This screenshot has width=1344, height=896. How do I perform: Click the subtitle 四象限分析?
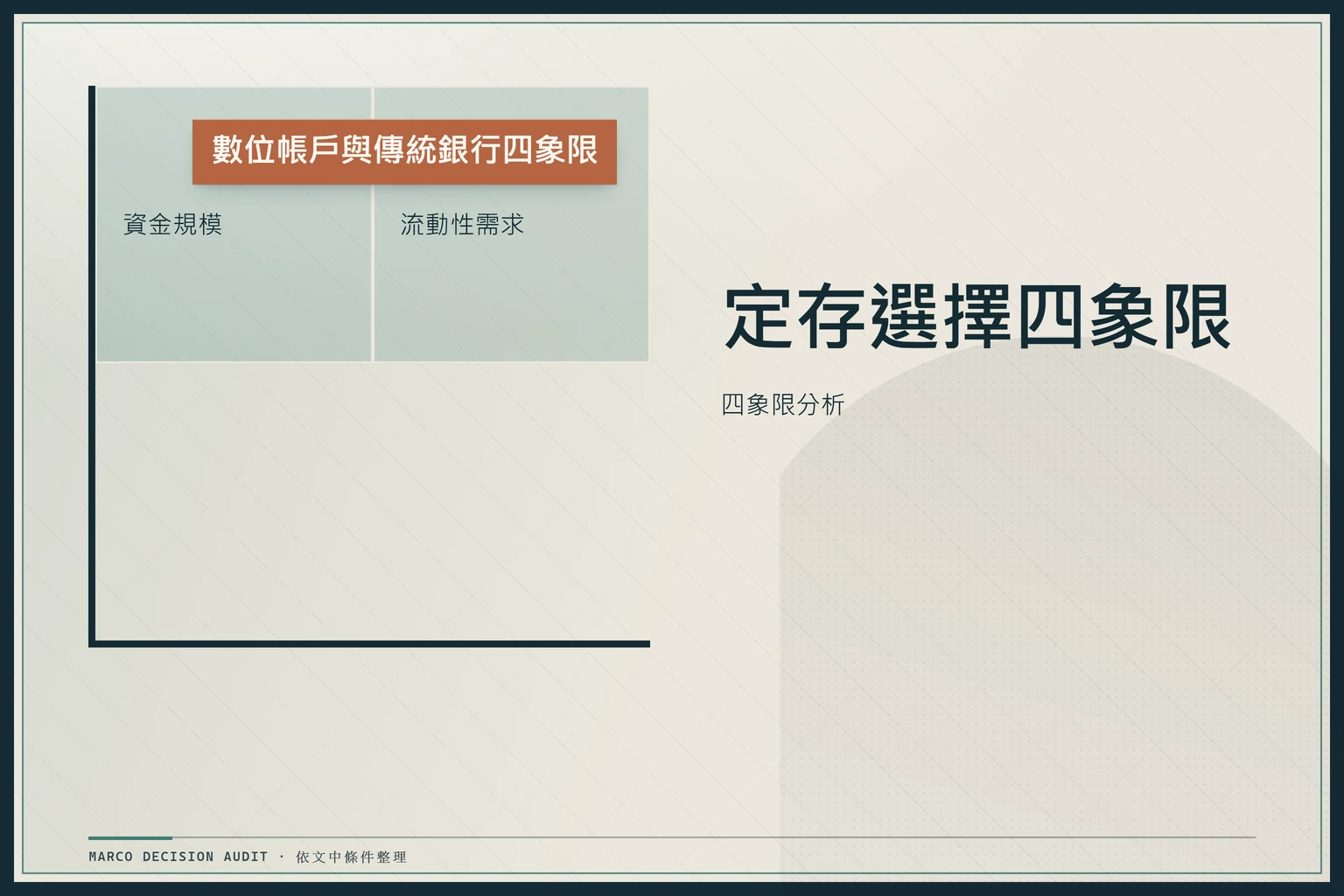[783, 404]
